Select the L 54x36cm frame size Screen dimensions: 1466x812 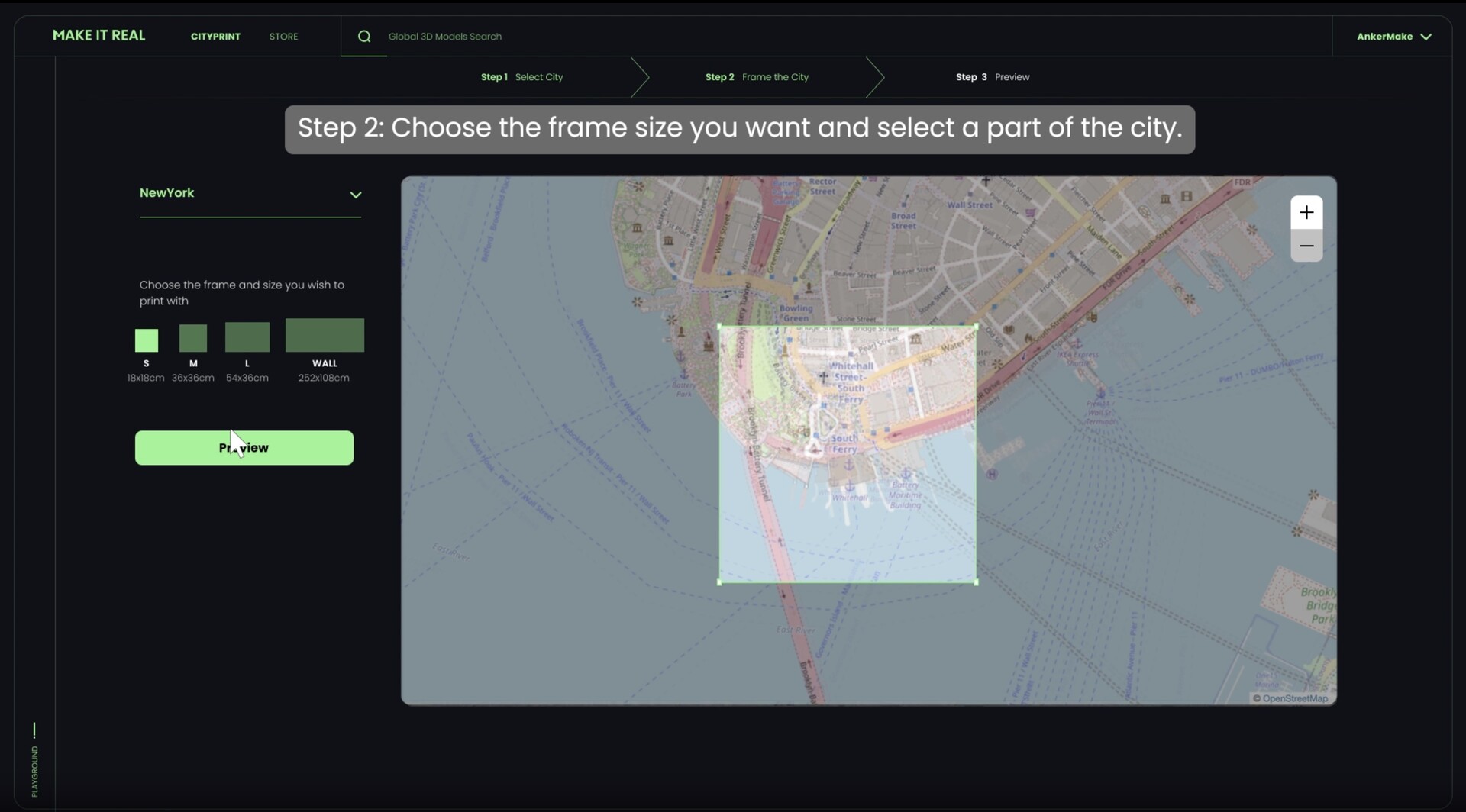(247, 337)
